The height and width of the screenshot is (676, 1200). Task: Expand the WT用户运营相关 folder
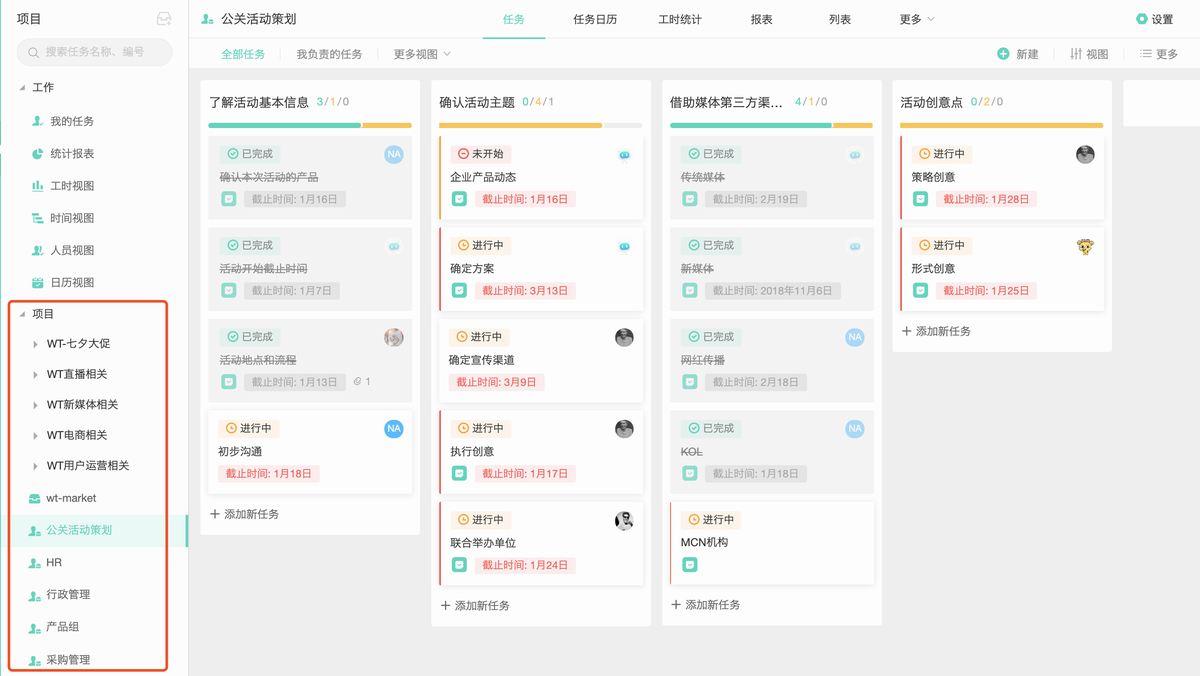(36, 466)
